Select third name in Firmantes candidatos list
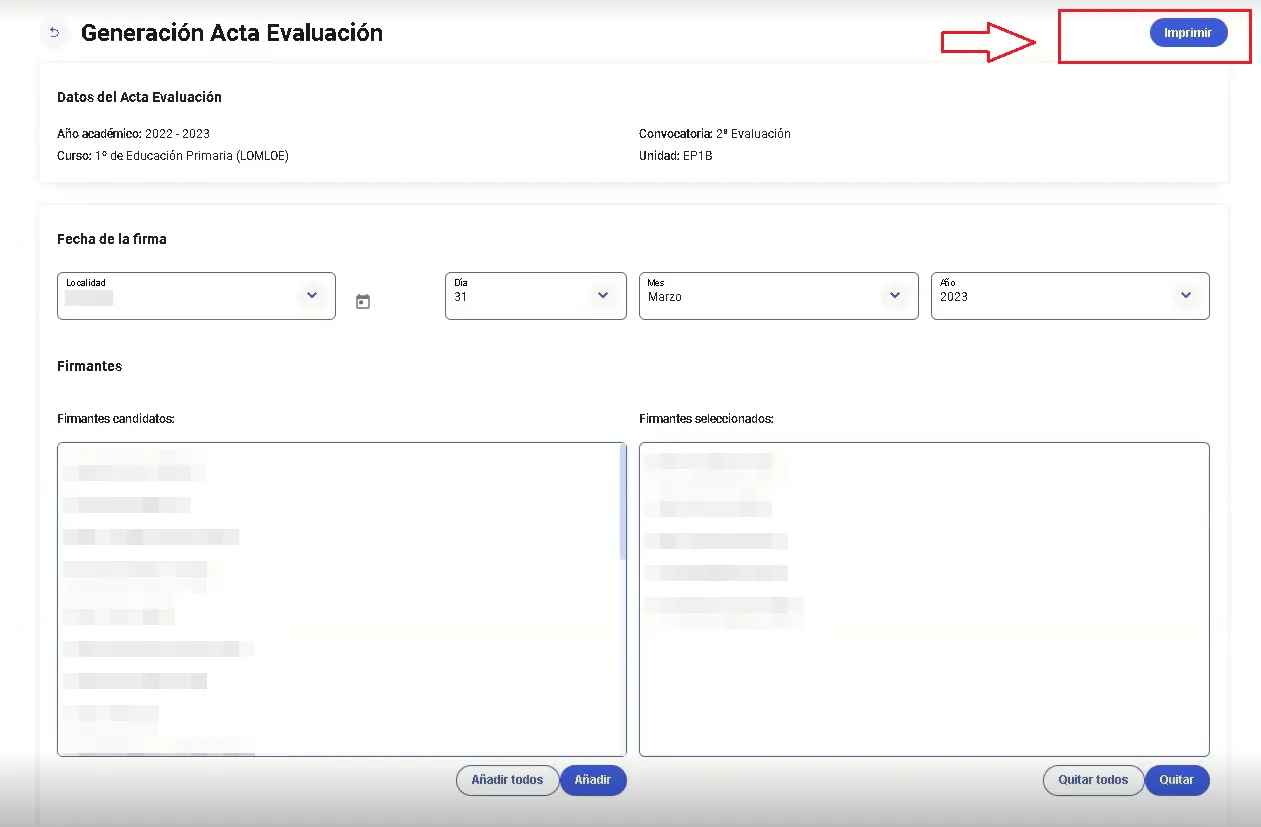The image size is (1261, 827). [151, 537]
